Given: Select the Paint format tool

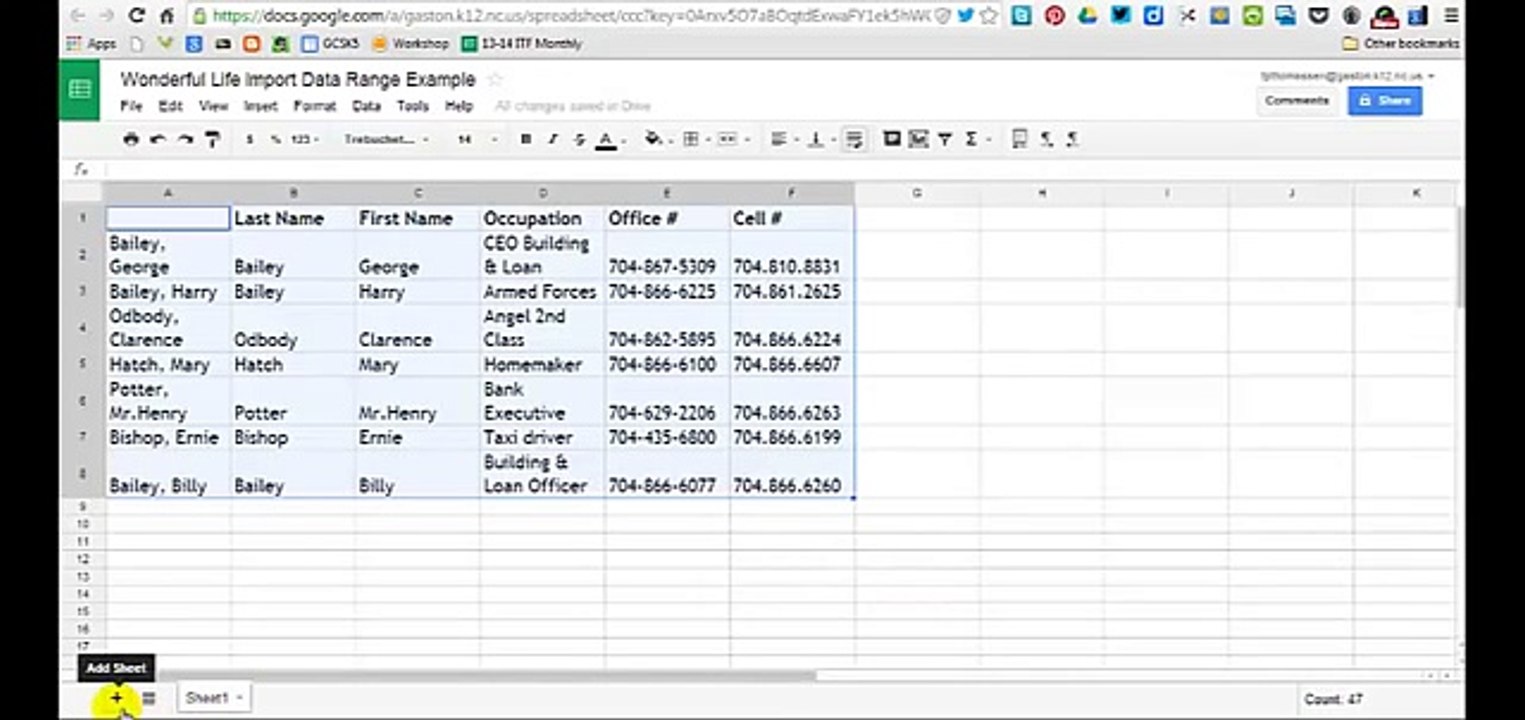Looking at the screenshot, I should click(212, 140).
